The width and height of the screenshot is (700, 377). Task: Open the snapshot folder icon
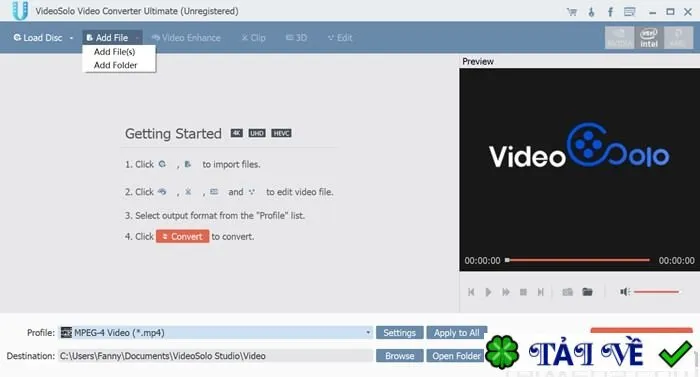tap(588, 292)
